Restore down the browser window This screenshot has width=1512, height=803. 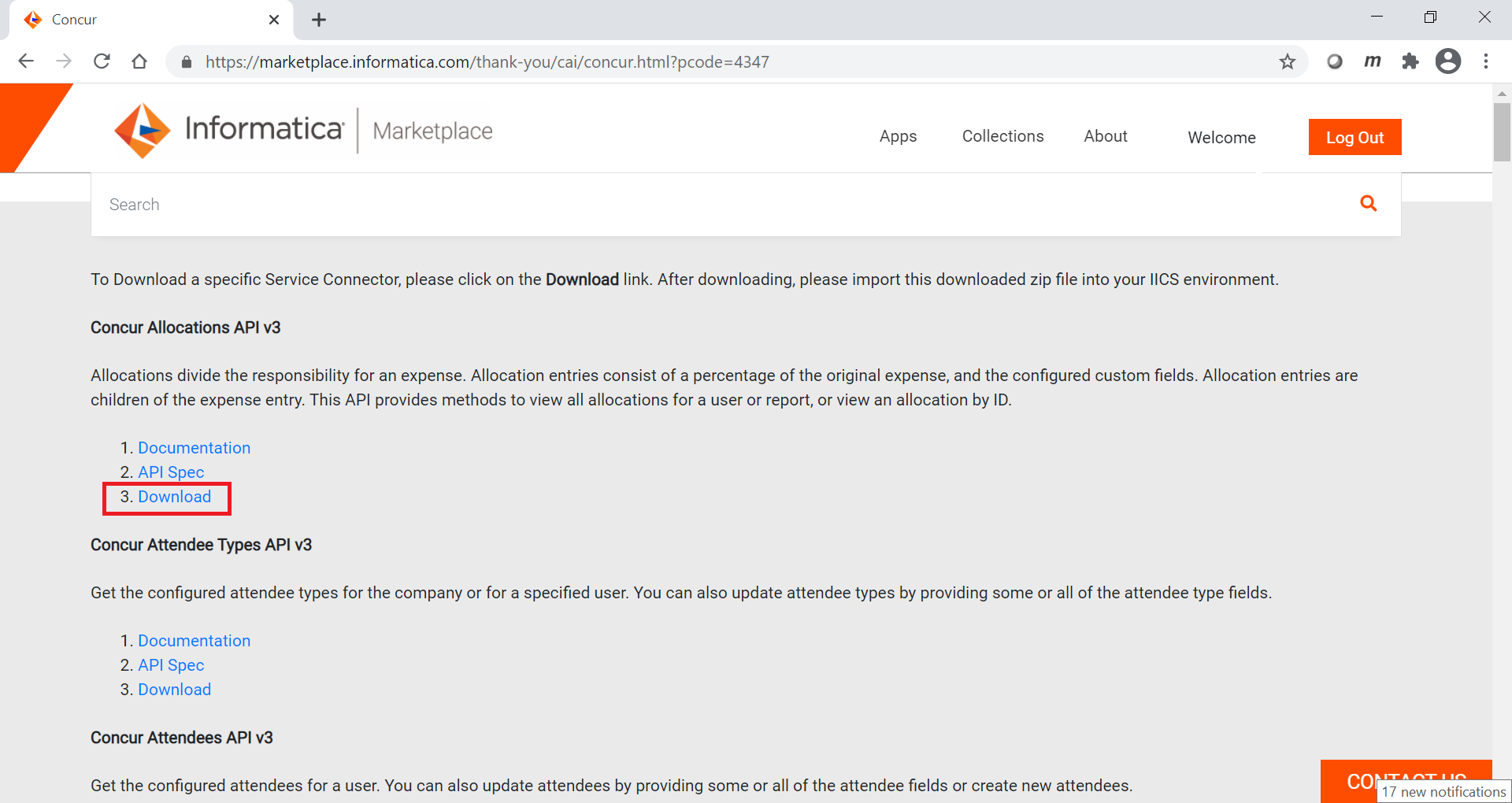click(1430, 17)
